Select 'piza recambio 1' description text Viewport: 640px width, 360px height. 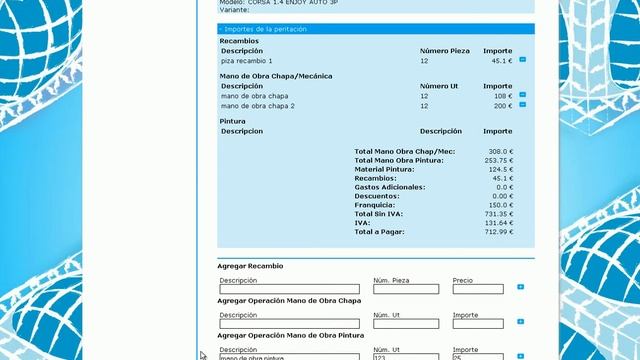point(247,61)
